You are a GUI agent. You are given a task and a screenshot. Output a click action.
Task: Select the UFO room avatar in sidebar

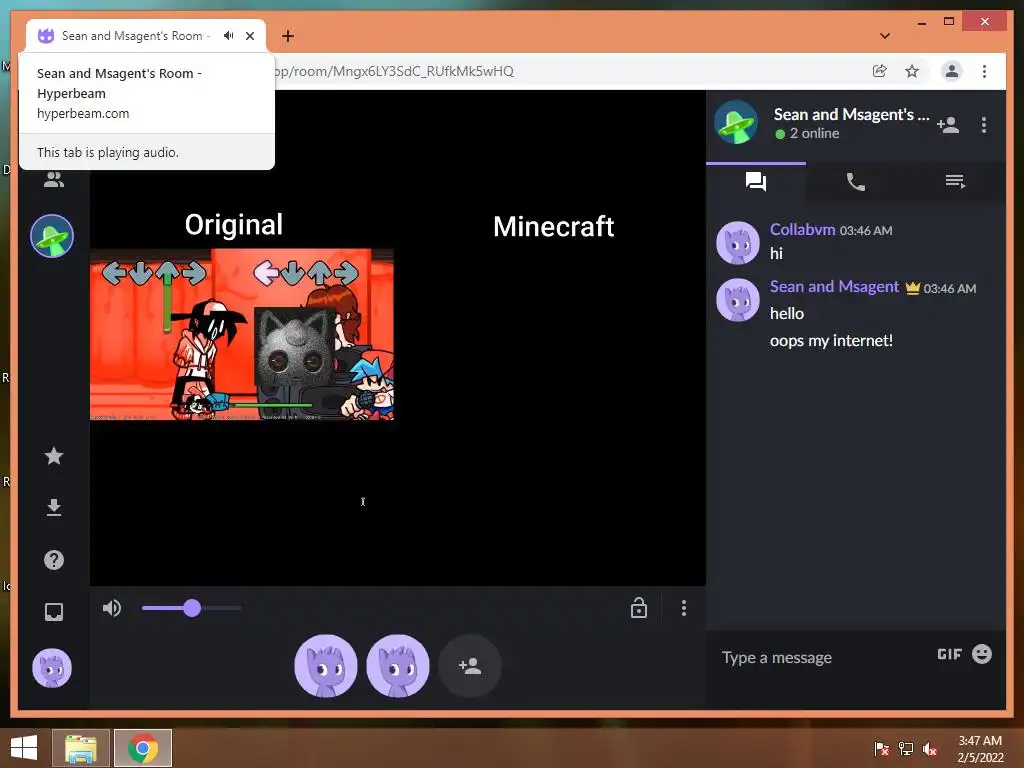point(52,236)
